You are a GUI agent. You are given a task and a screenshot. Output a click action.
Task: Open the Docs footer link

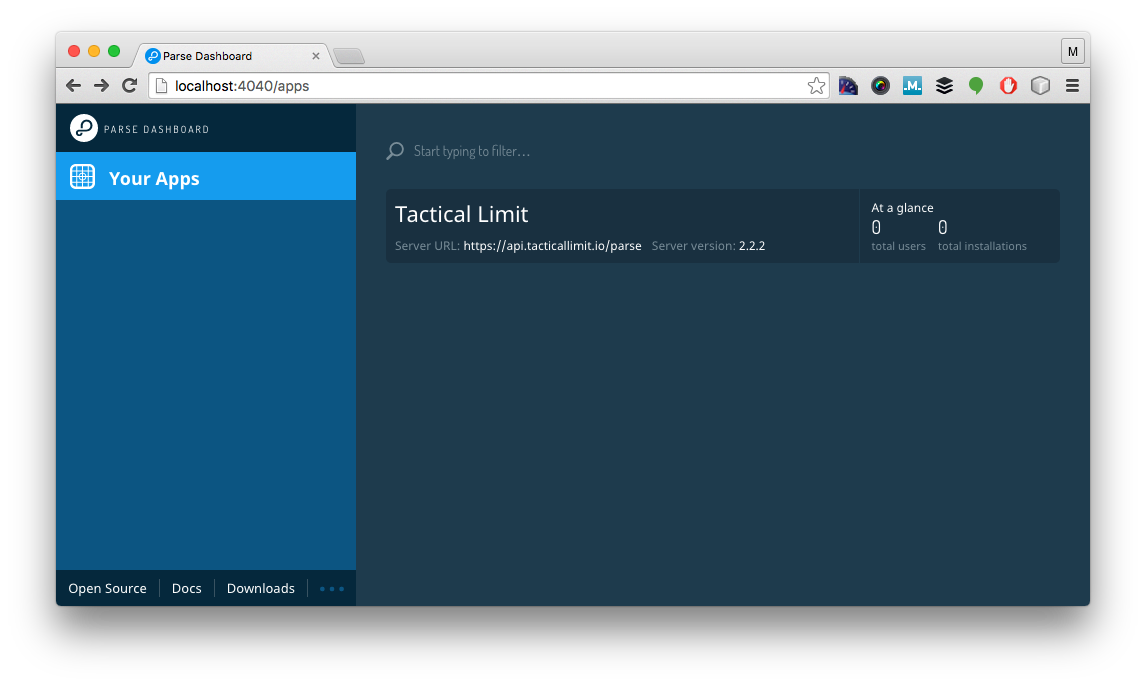pos(186,588)
